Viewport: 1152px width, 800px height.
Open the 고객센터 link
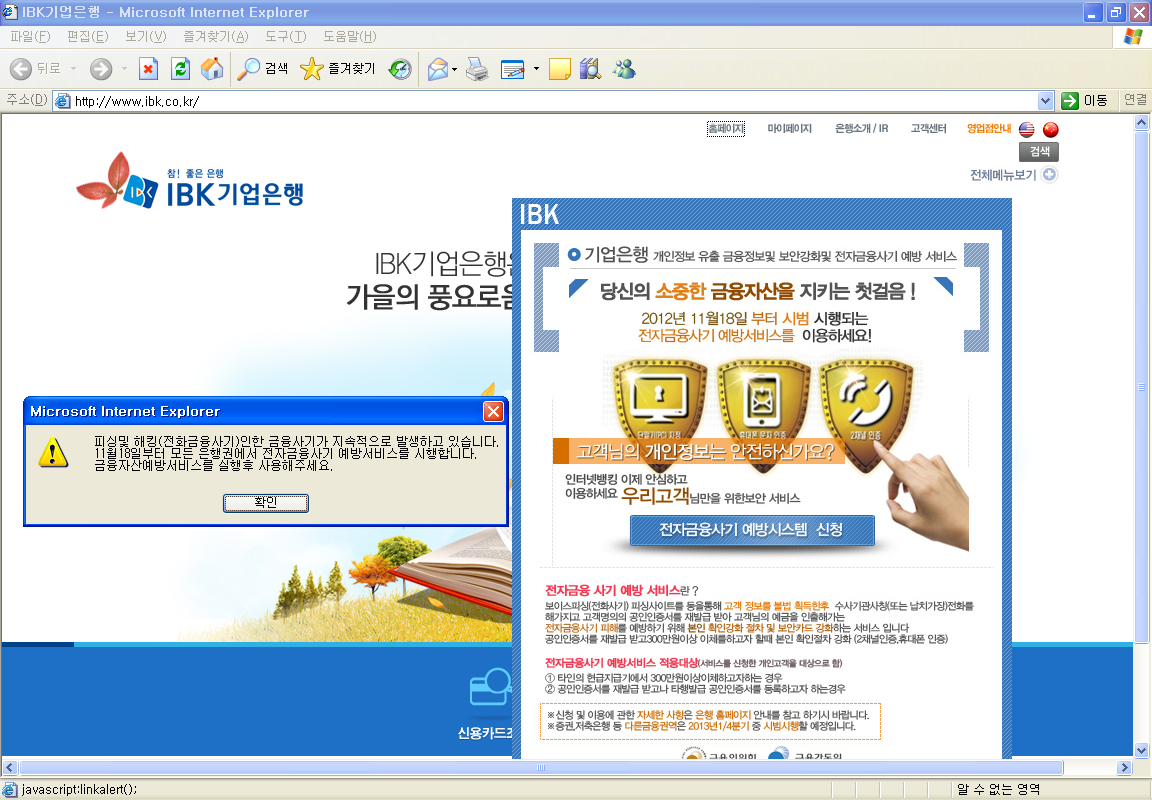tap(929, 129)
